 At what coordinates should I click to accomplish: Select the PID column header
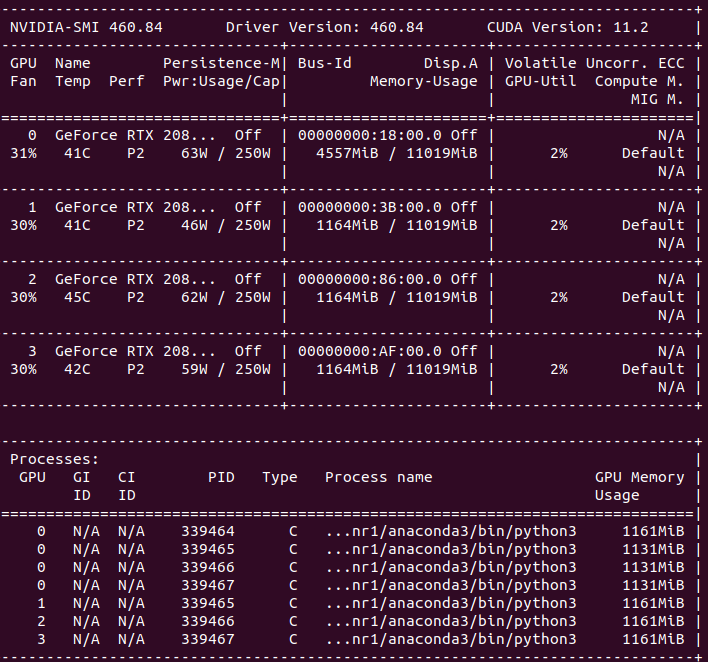(x=221, y=477)
